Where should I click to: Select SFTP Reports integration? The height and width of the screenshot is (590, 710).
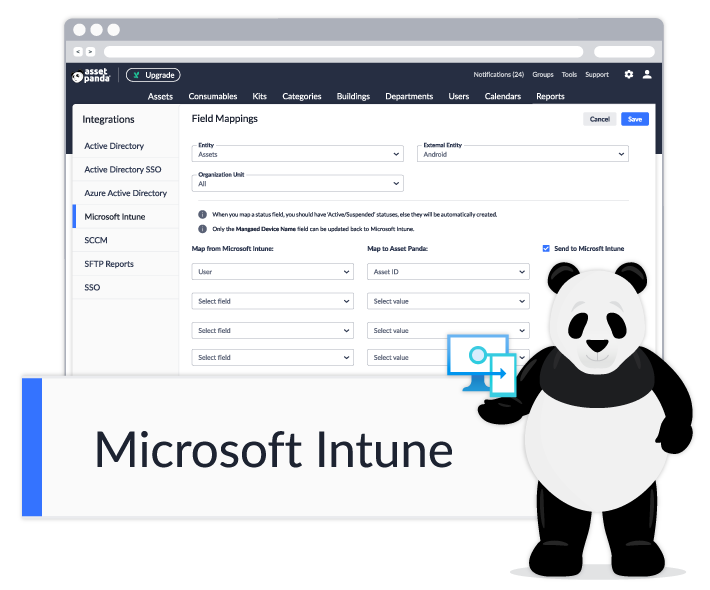pyautogui.click(x=126, y=264)
